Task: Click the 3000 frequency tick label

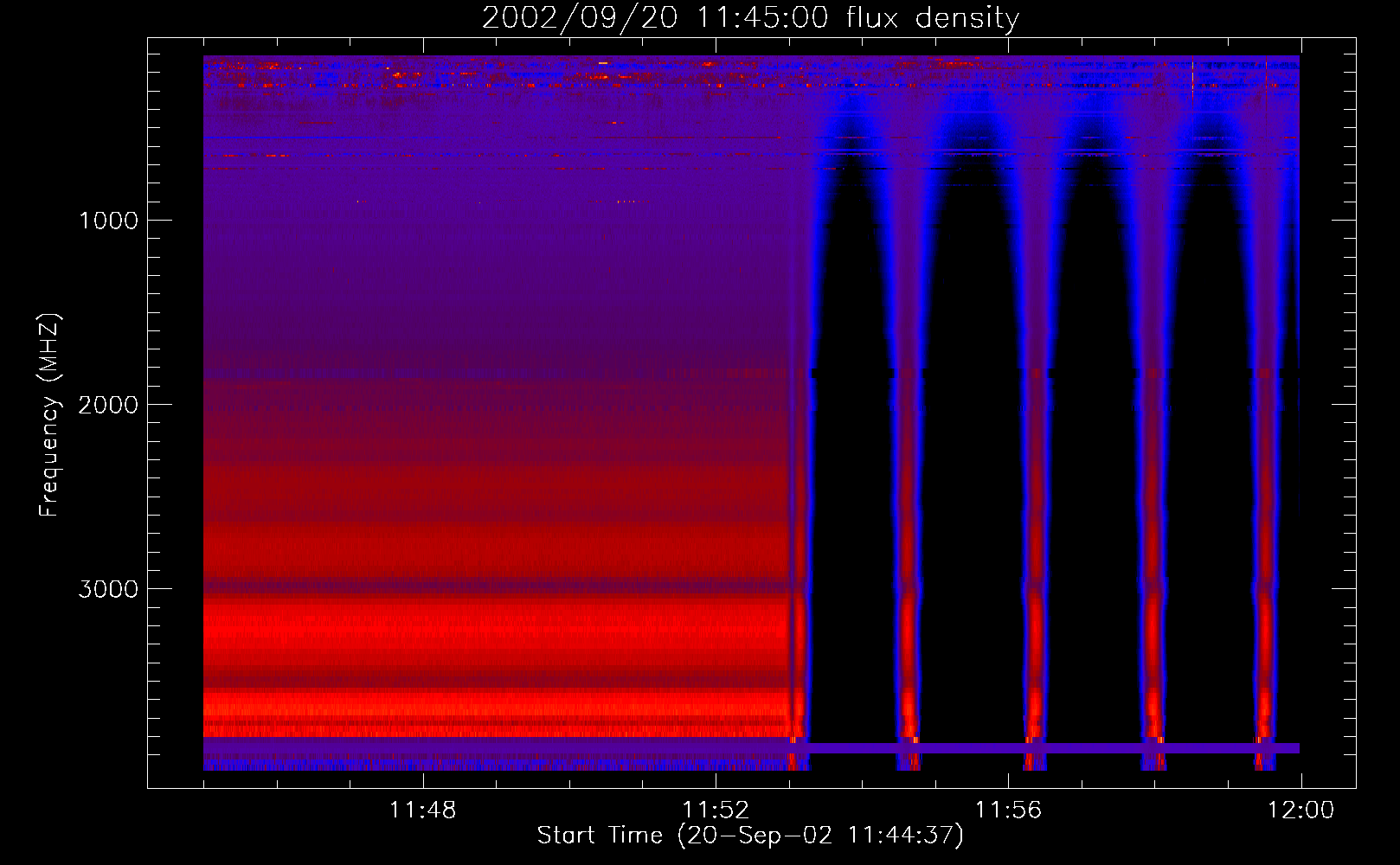Action: point(108,589)
